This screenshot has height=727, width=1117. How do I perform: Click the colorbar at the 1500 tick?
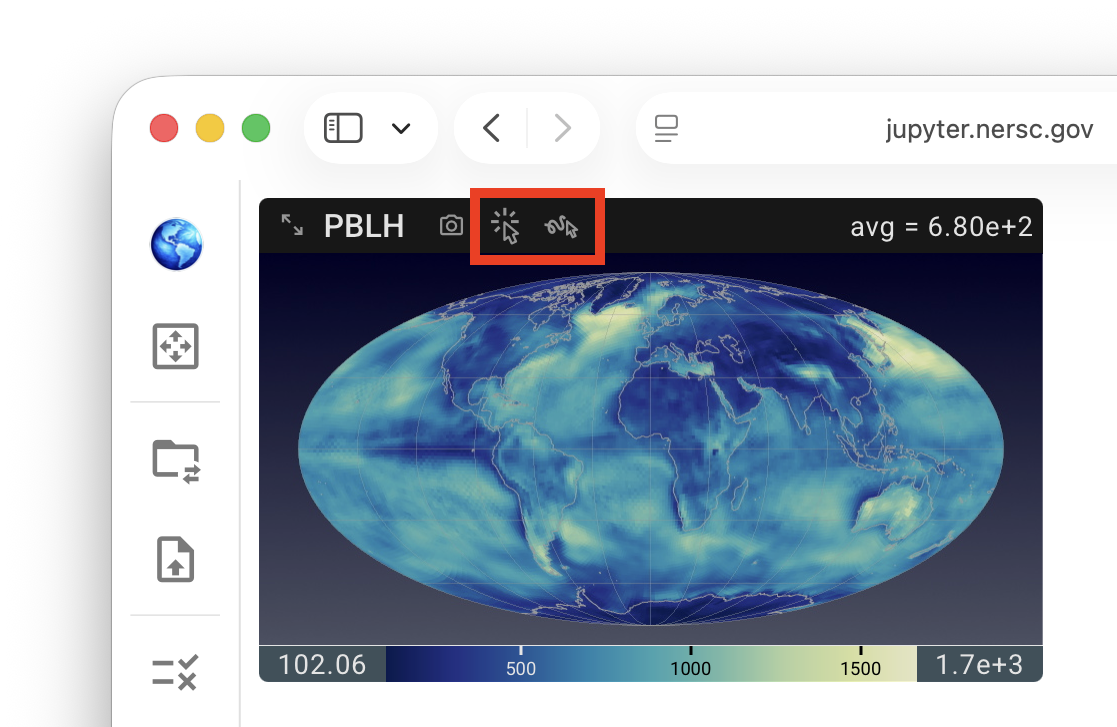(861, 664)
